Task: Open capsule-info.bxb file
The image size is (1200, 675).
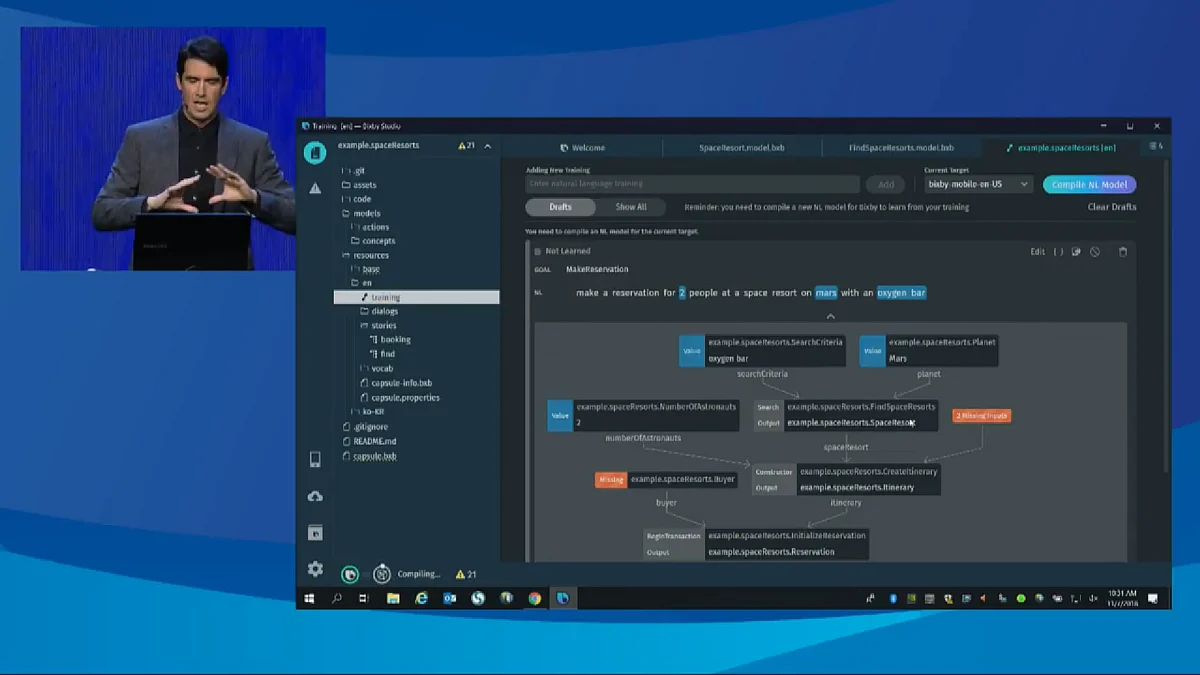Action: [396, 383]
